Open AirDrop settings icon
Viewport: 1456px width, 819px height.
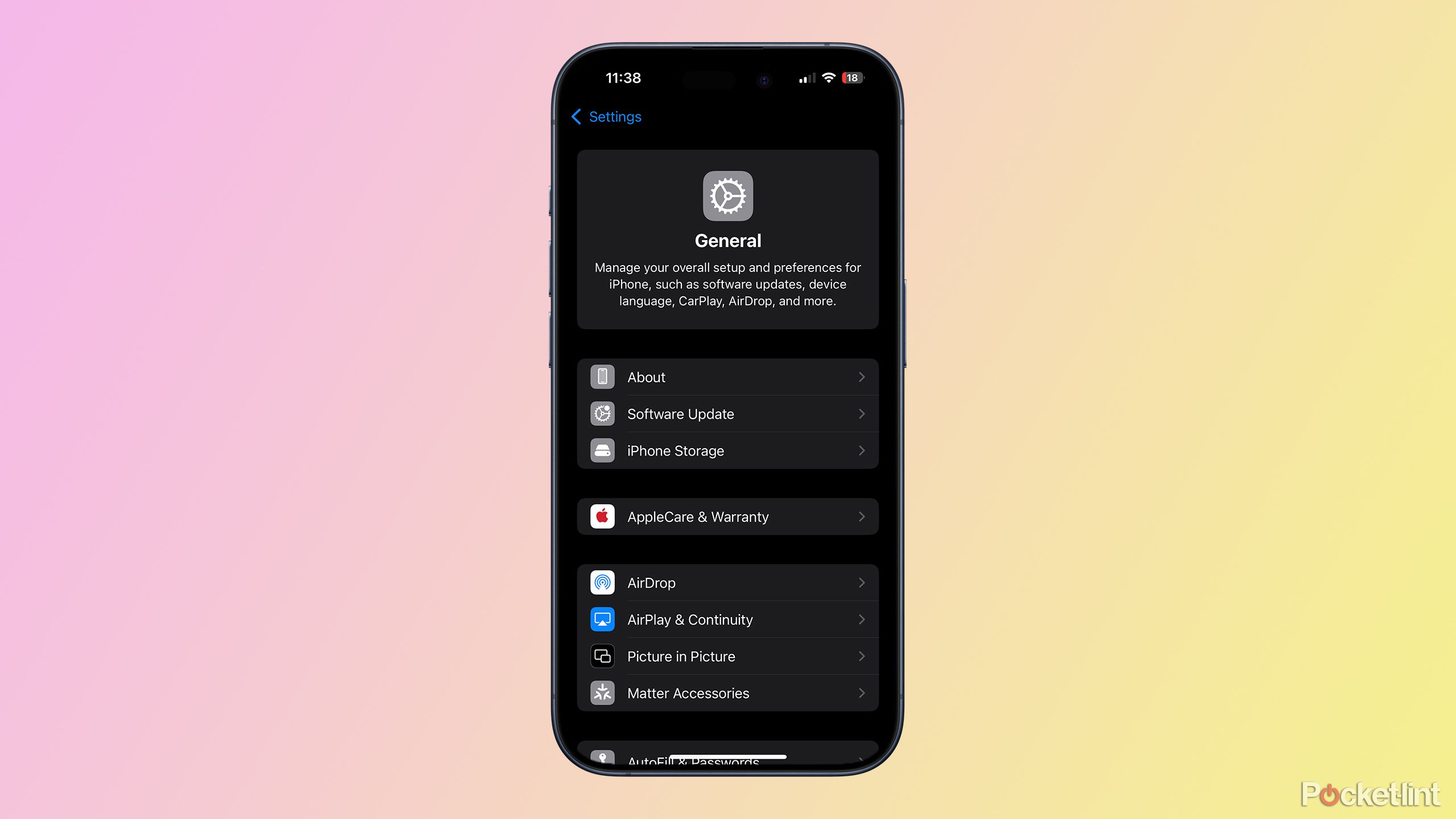601,582
